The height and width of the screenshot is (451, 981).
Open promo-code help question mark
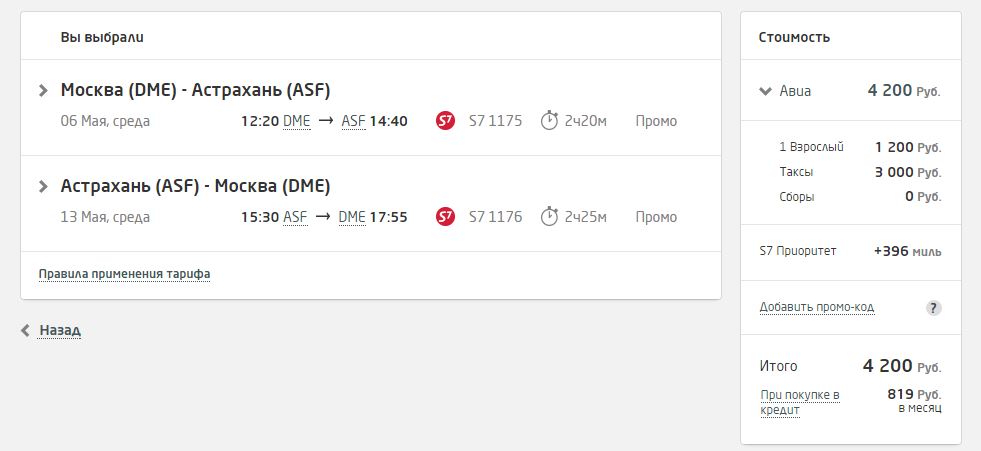[x=933, y=308]
